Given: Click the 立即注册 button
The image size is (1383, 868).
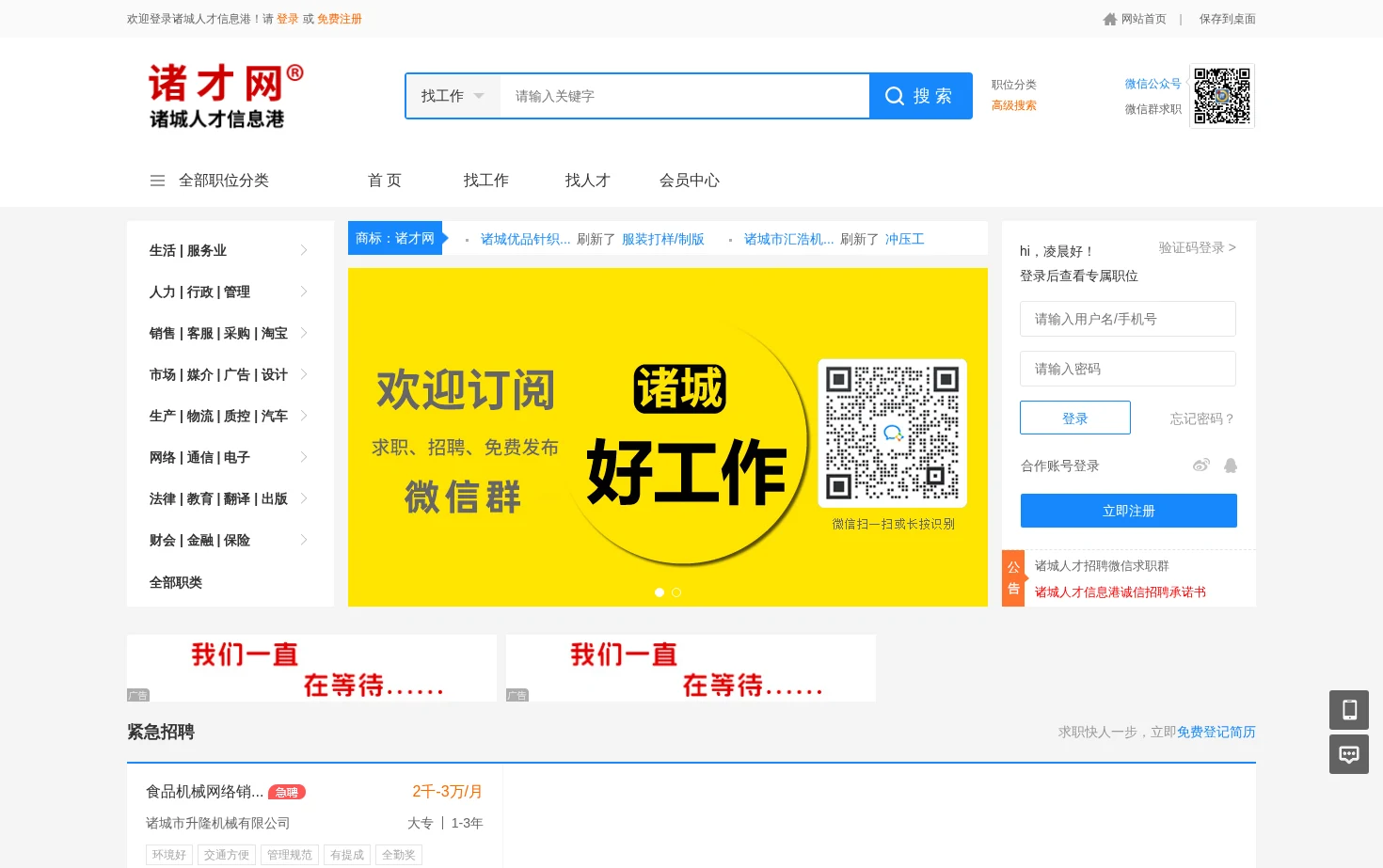Looking at the screenshot, I should [1129, 511].
